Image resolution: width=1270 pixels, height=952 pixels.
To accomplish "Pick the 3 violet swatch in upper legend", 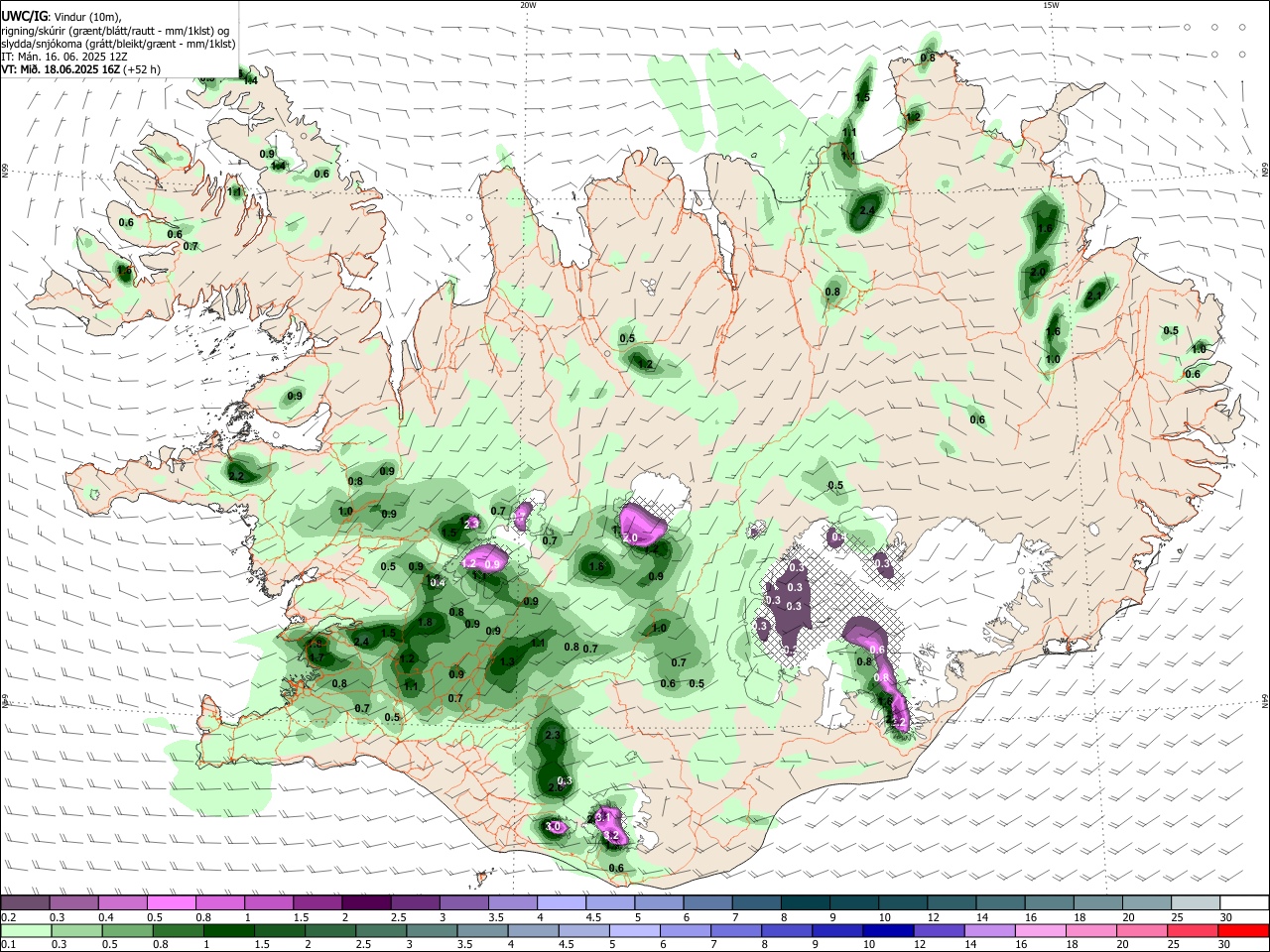I will point(463,902).
